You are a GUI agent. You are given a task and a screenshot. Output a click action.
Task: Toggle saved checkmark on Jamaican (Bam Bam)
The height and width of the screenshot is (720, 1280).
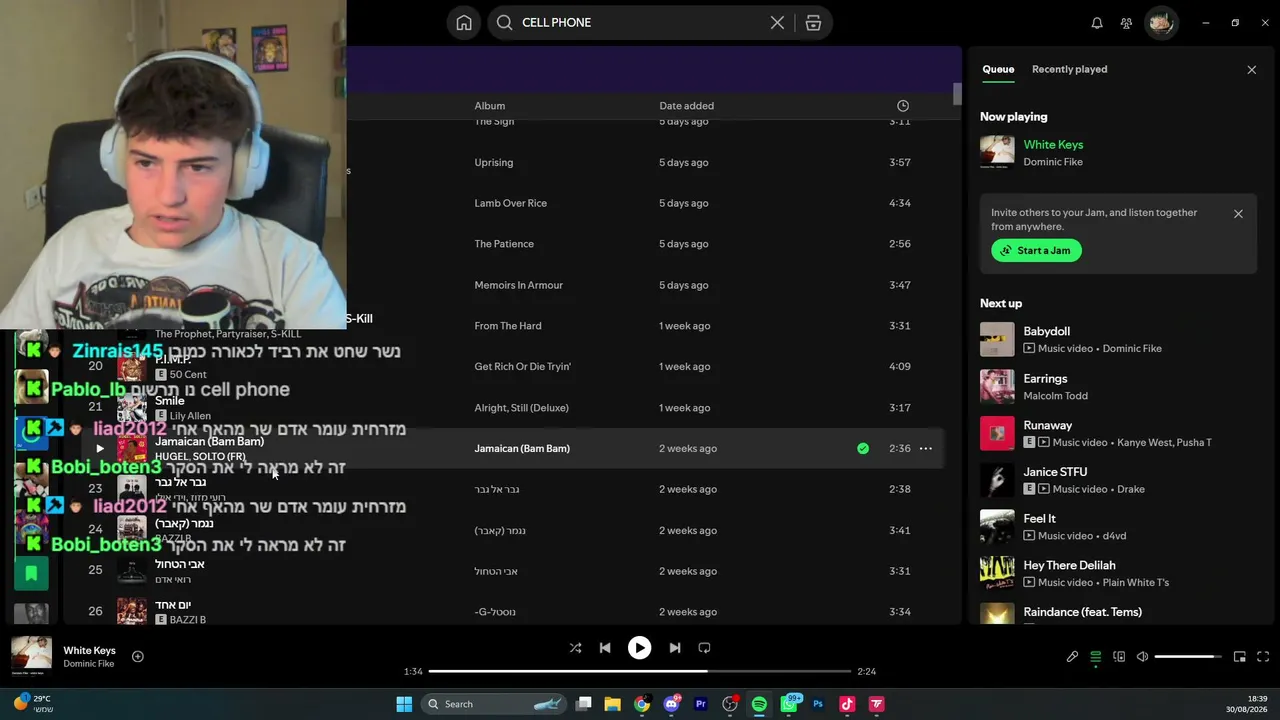click(x=863, y=449)
